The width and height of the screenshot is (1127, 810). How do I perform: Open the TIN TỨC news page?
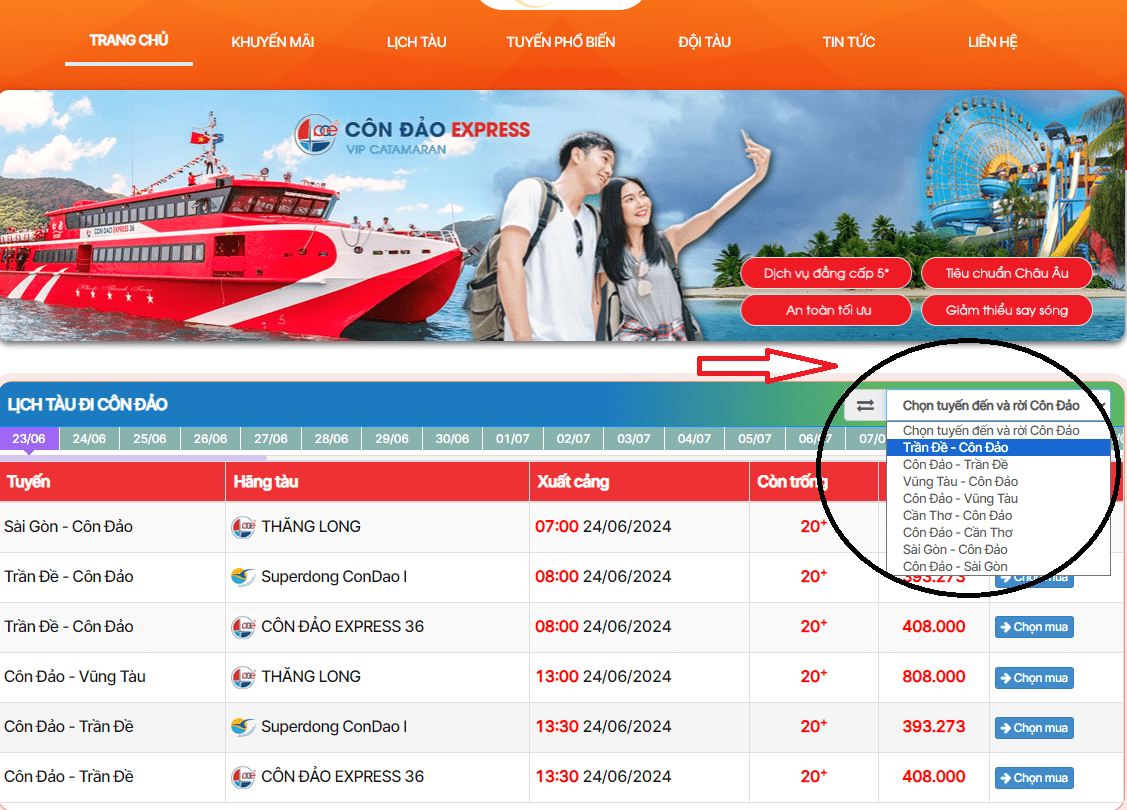[x=848, y=42]
